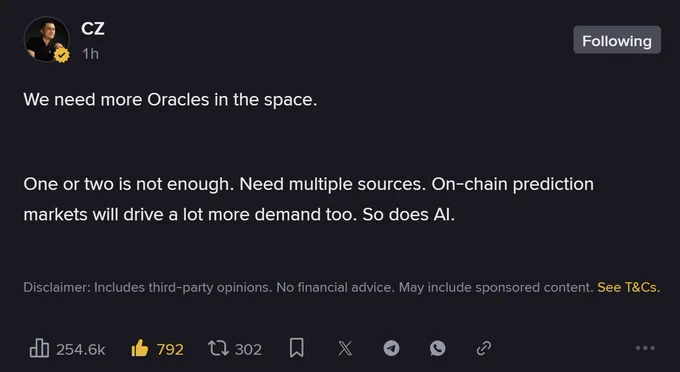
Task: Click the 1h timestamp
Action: tap(91, 54)
